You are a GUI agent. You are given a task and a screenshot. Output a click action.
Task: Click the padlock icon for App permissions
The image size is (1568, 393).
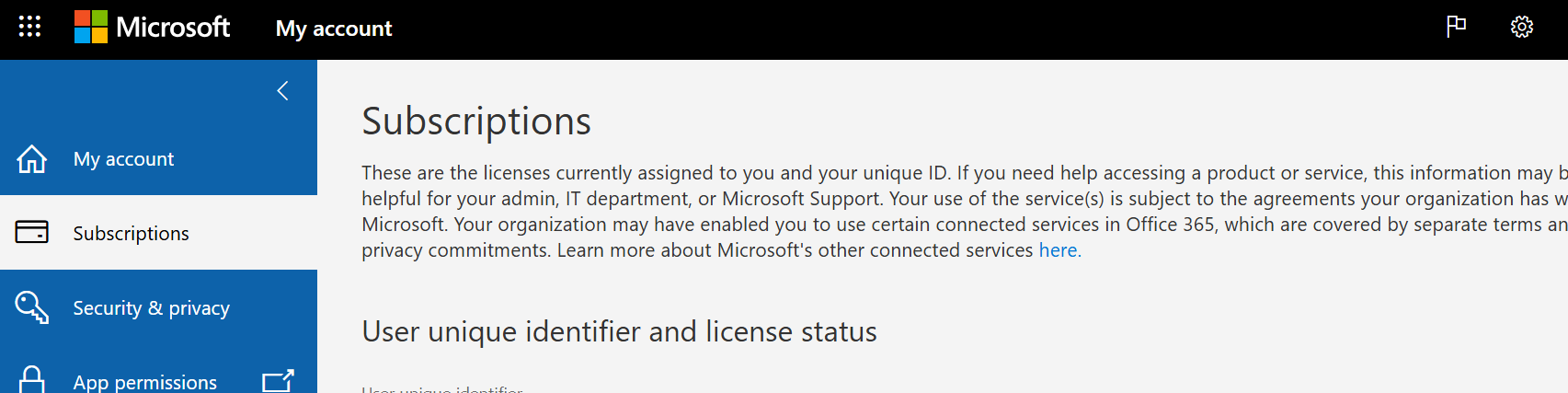[32, 379]
